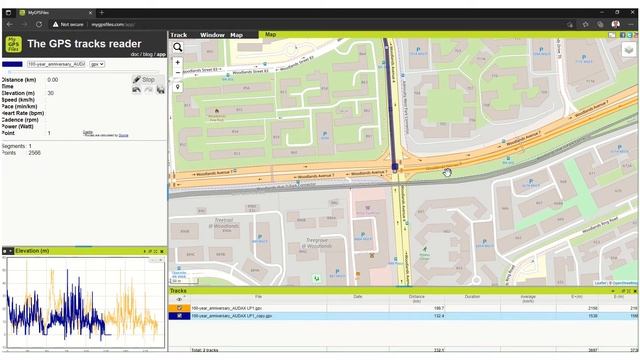Close the Tracks panel

[635, 291]
